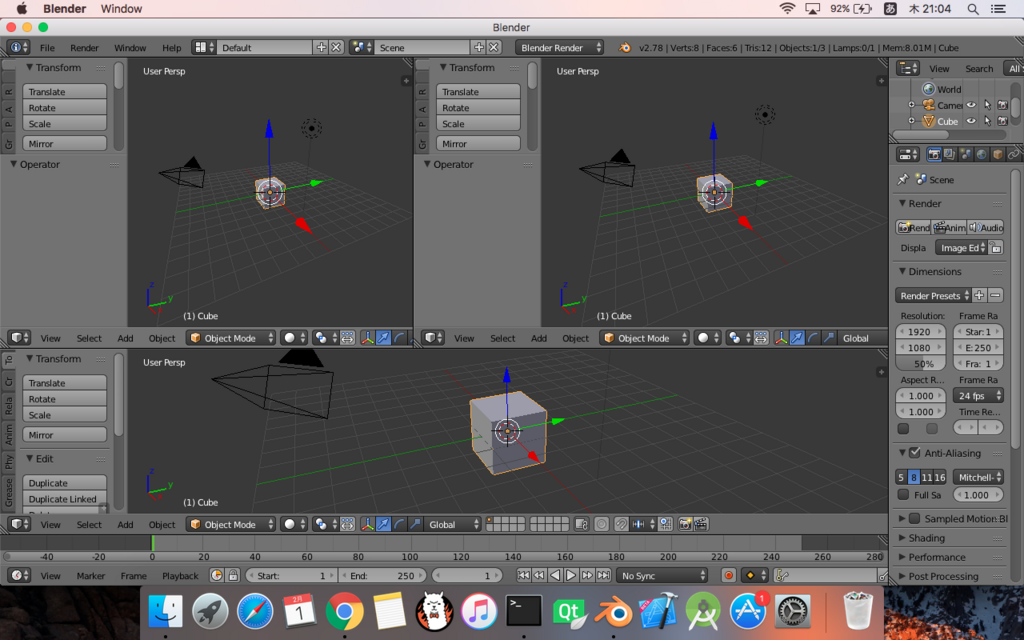This screenshot has height=640, width=1024.
Task: Open the Blender app in the Dock
Action: (614, 612)
